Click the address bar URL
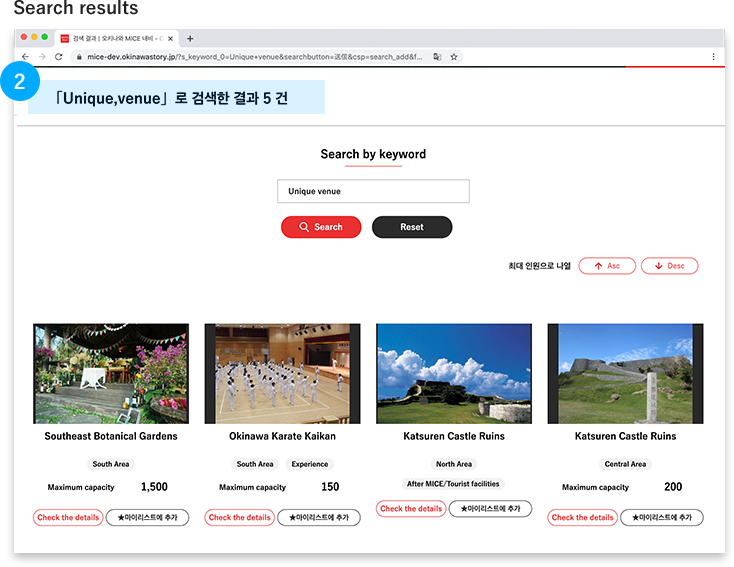Image resolution: width=734 pixels, height=567 pixels. 254,57
